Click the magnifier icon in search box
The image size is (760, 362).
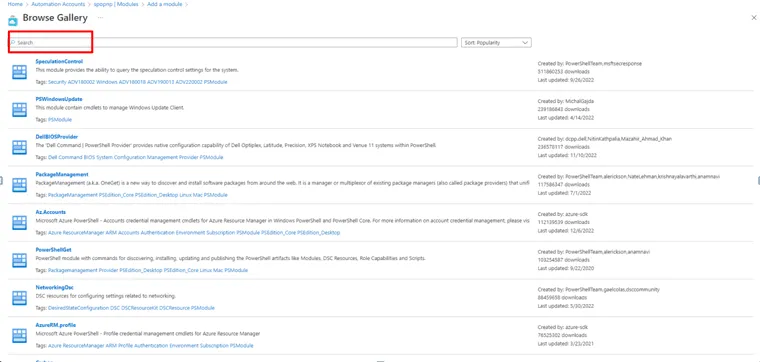14,43
